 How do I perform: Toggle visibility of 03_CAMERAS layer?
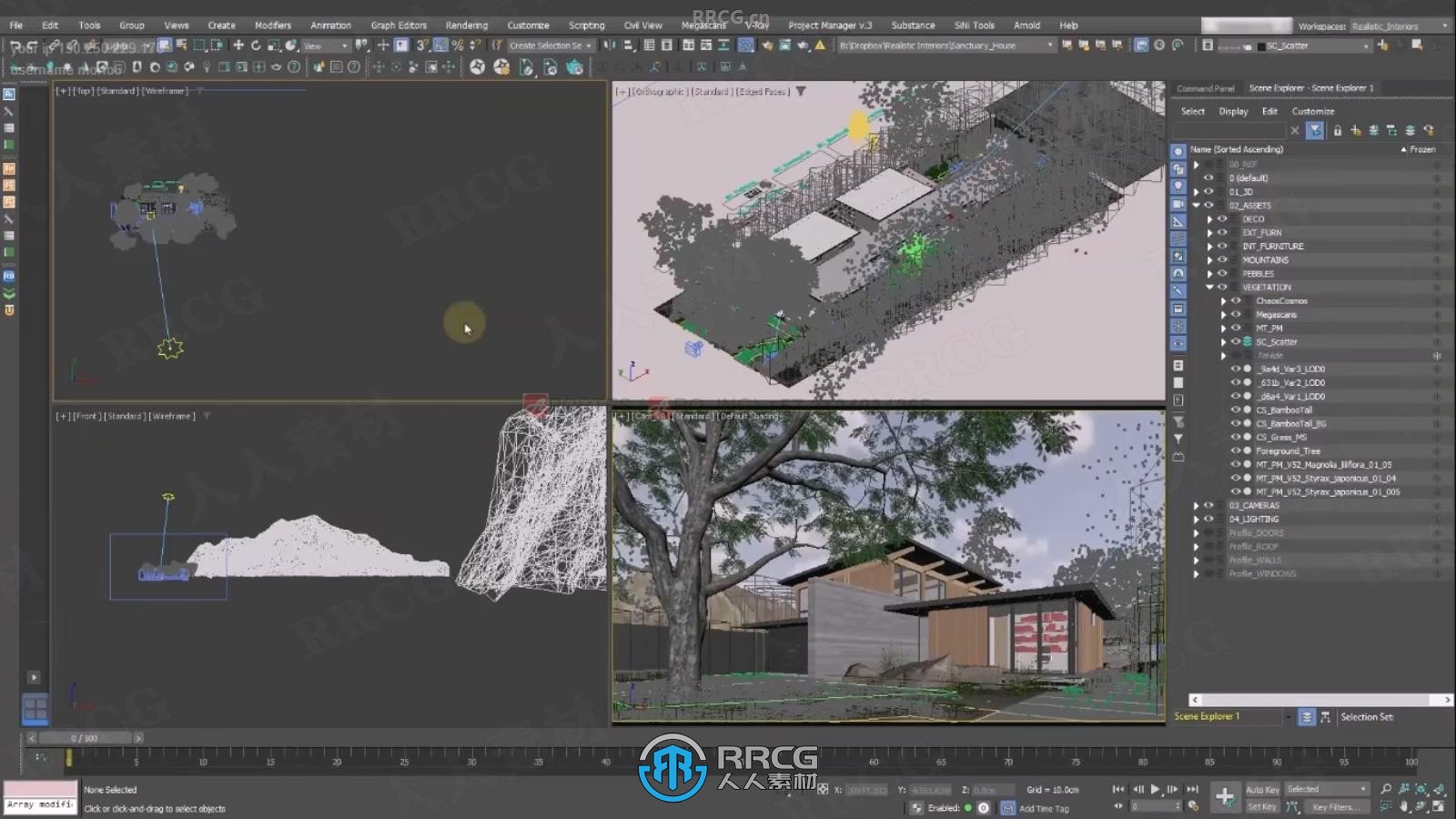tap(1208, 506)
